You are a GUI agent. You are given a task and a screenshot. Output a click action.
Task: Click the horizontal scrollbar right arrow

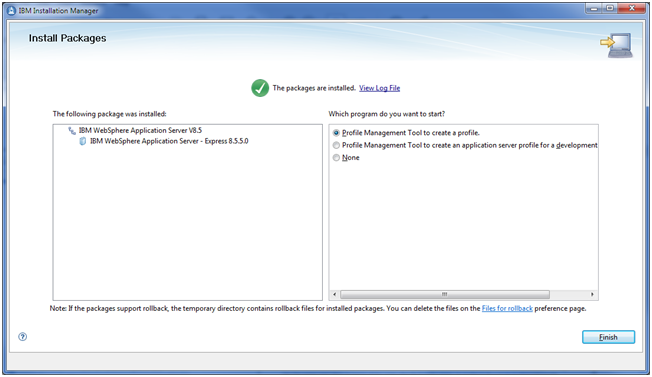tap(592, 294)
